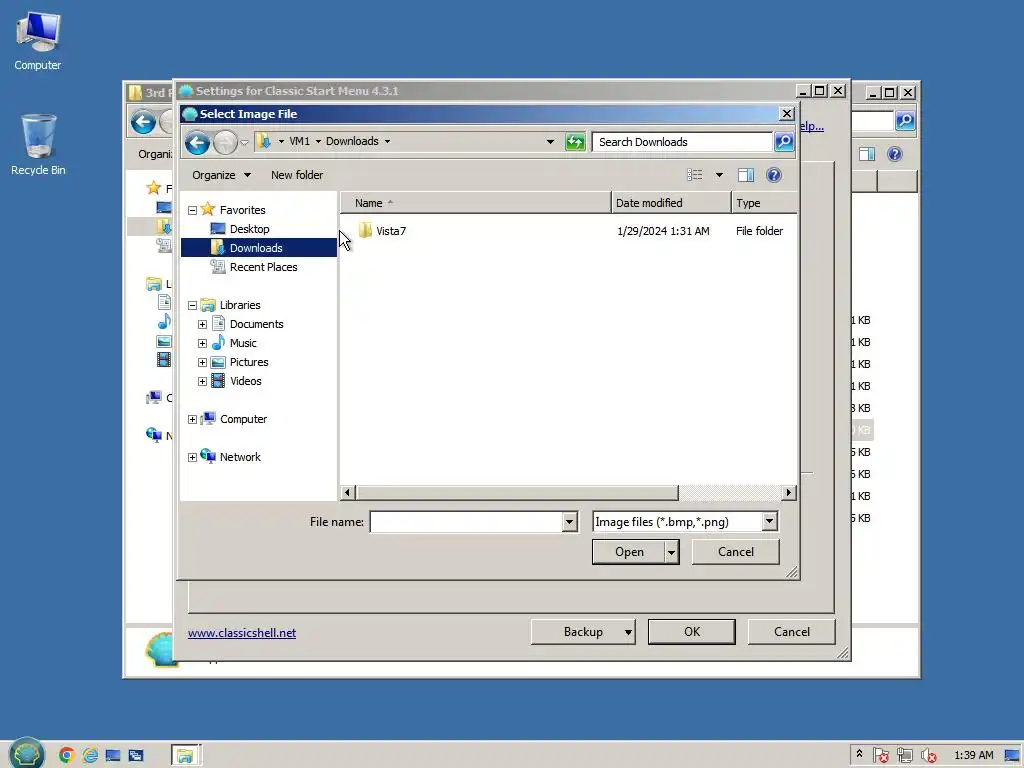Image resolution: width=1024 pixels, height=768 pixels.
Task: Expand the Network tree node
Action: 193,457
